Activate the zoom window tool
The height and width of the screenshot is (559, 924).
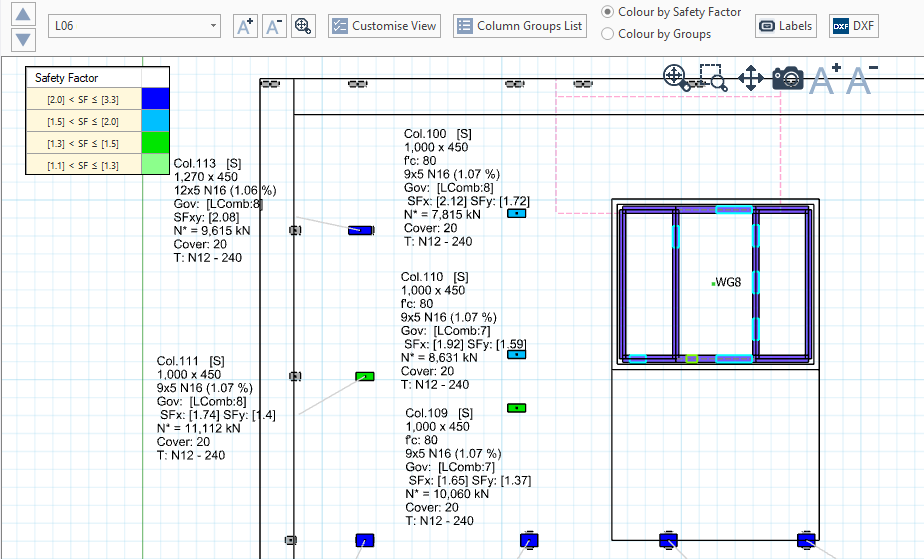pos(713,78)
